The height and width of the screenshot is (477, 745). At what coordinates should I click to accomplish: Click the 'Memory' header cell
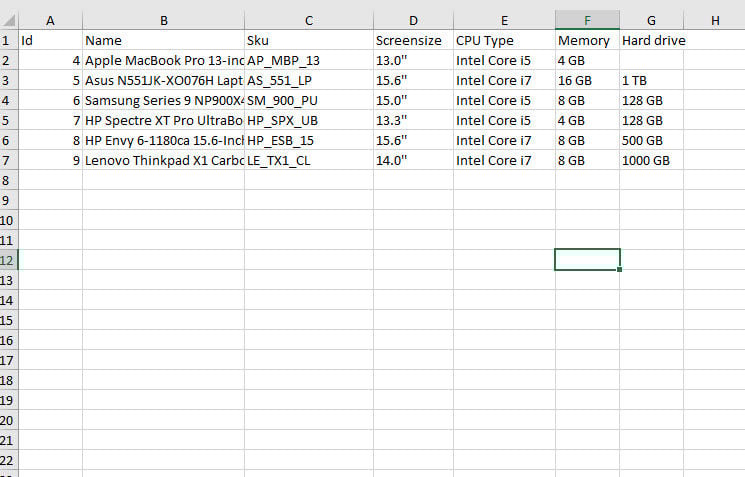click(587, 40)
